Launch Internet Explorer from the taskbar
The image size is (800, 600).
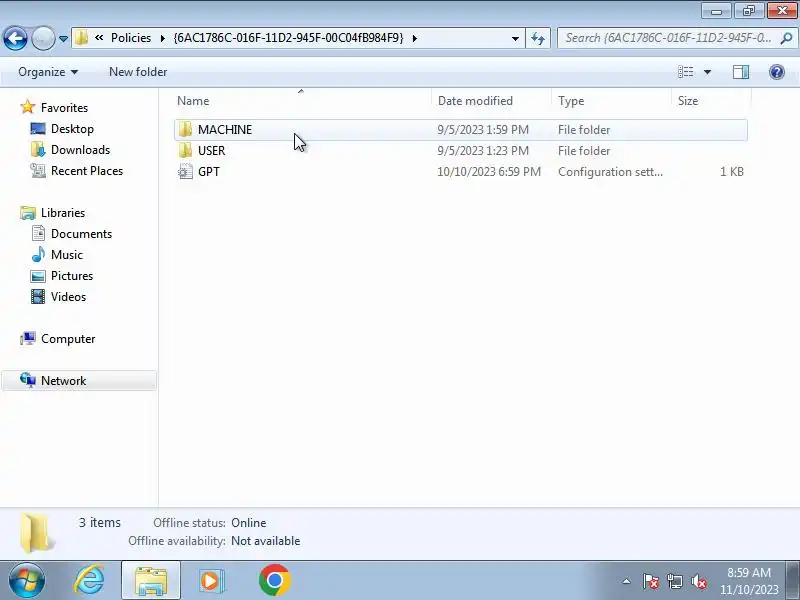pyautogui.click(x=89, y=581)
